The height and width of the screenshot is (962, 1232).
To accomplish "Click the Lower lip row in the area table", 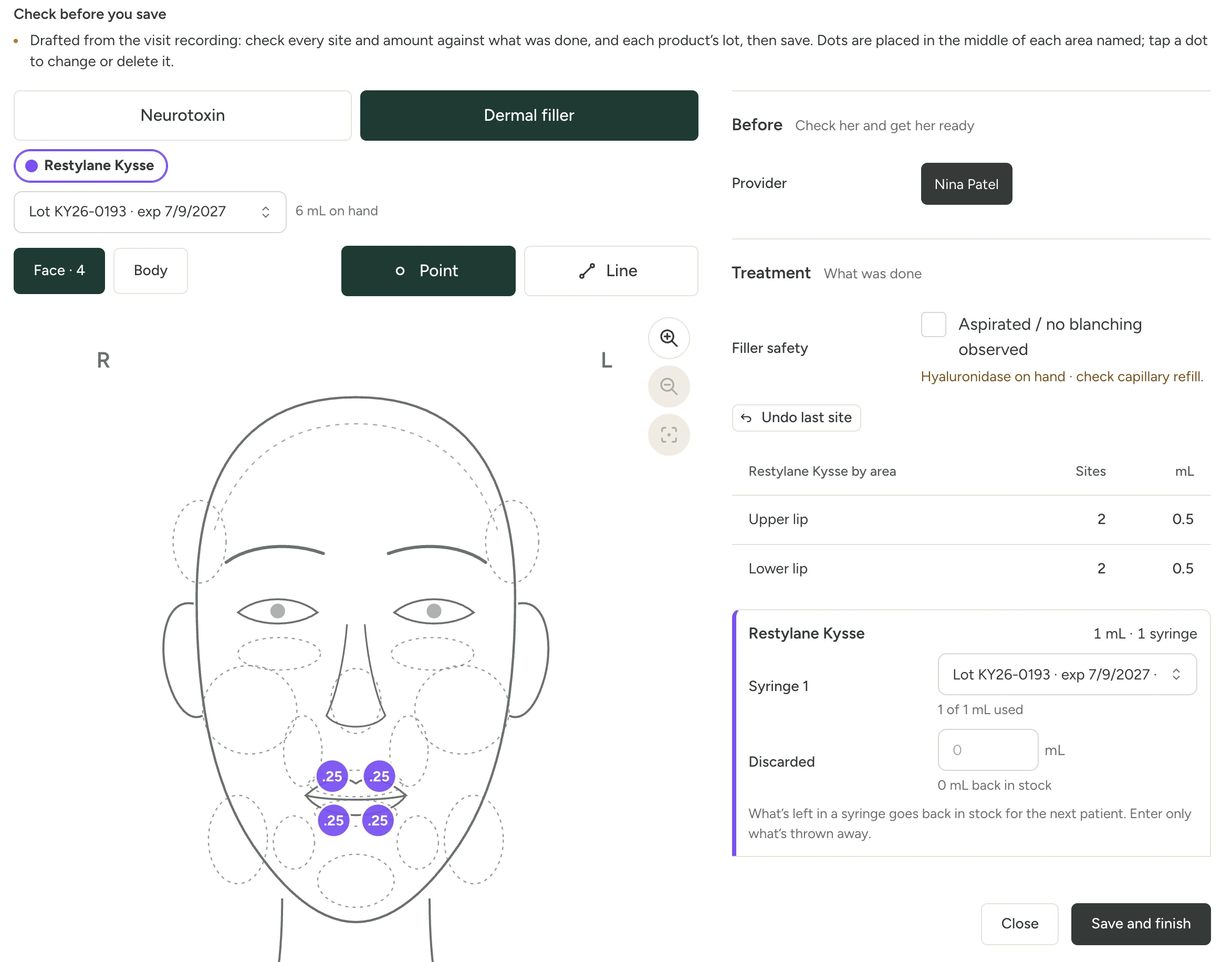I will tap(971, 568).
